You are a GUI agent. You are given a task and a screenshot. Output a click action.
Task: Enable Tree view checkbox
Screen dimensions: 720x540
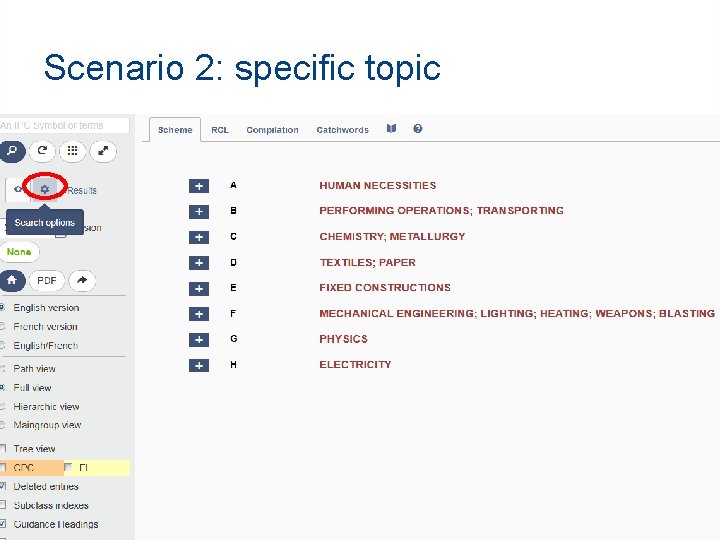point(3,448)
